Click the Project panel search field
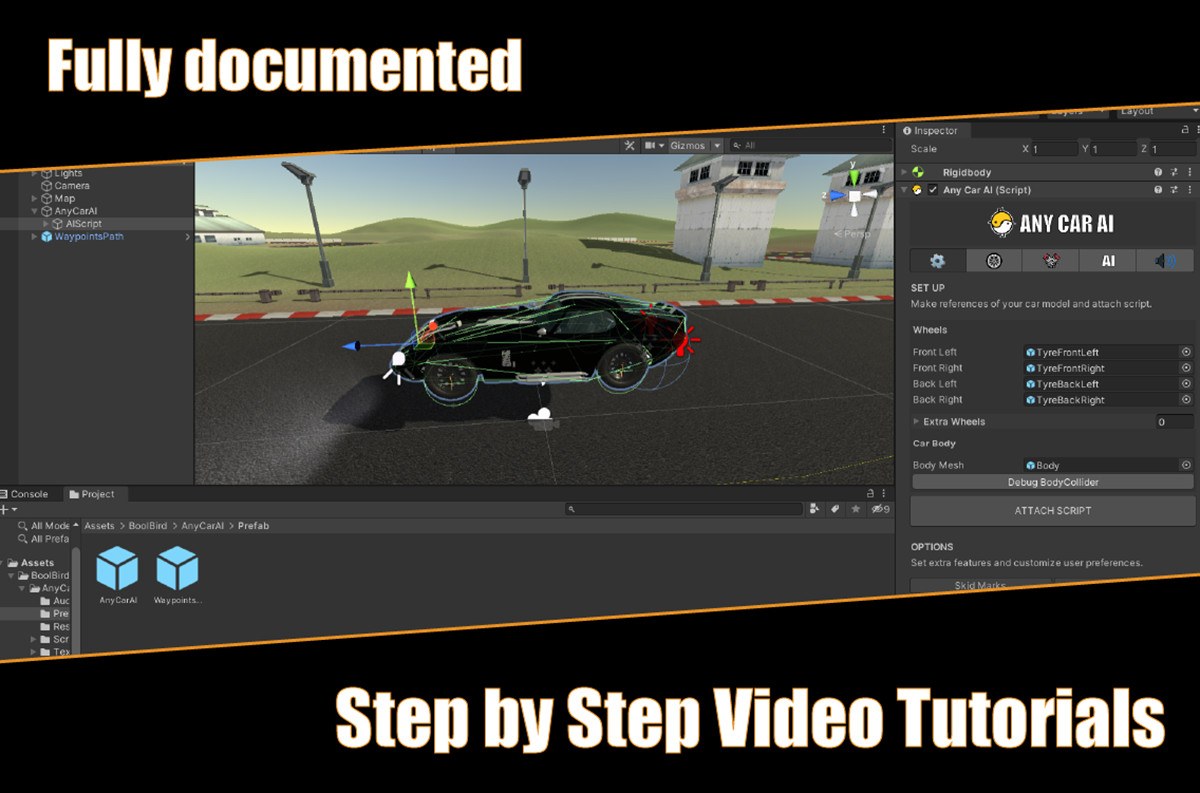The image size is (1200, 793). pos(685,509)
